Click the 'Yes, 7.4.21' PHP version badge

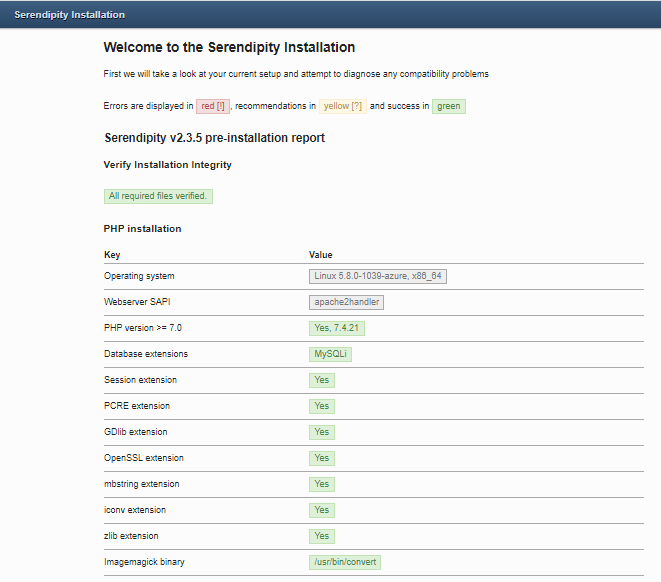pyautogui.click(x=337, y=328)
